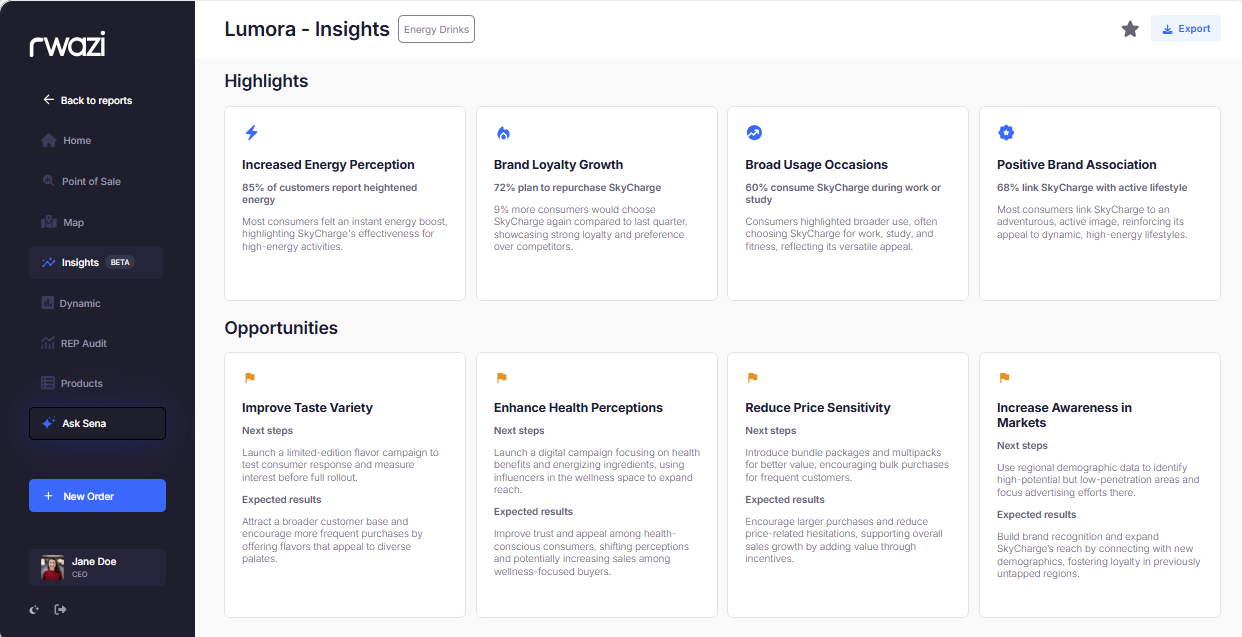Open Jane Doe profile avatar
This screenshot has width=1242, height=637.
pos(52,567)
